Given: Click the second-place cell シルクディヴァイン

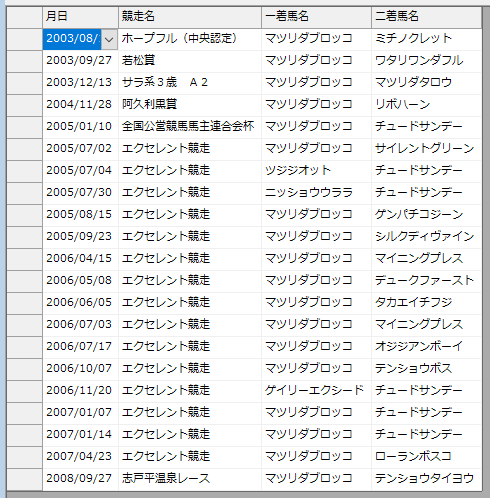Looking at the screenshot, I should tap(426, 237).
